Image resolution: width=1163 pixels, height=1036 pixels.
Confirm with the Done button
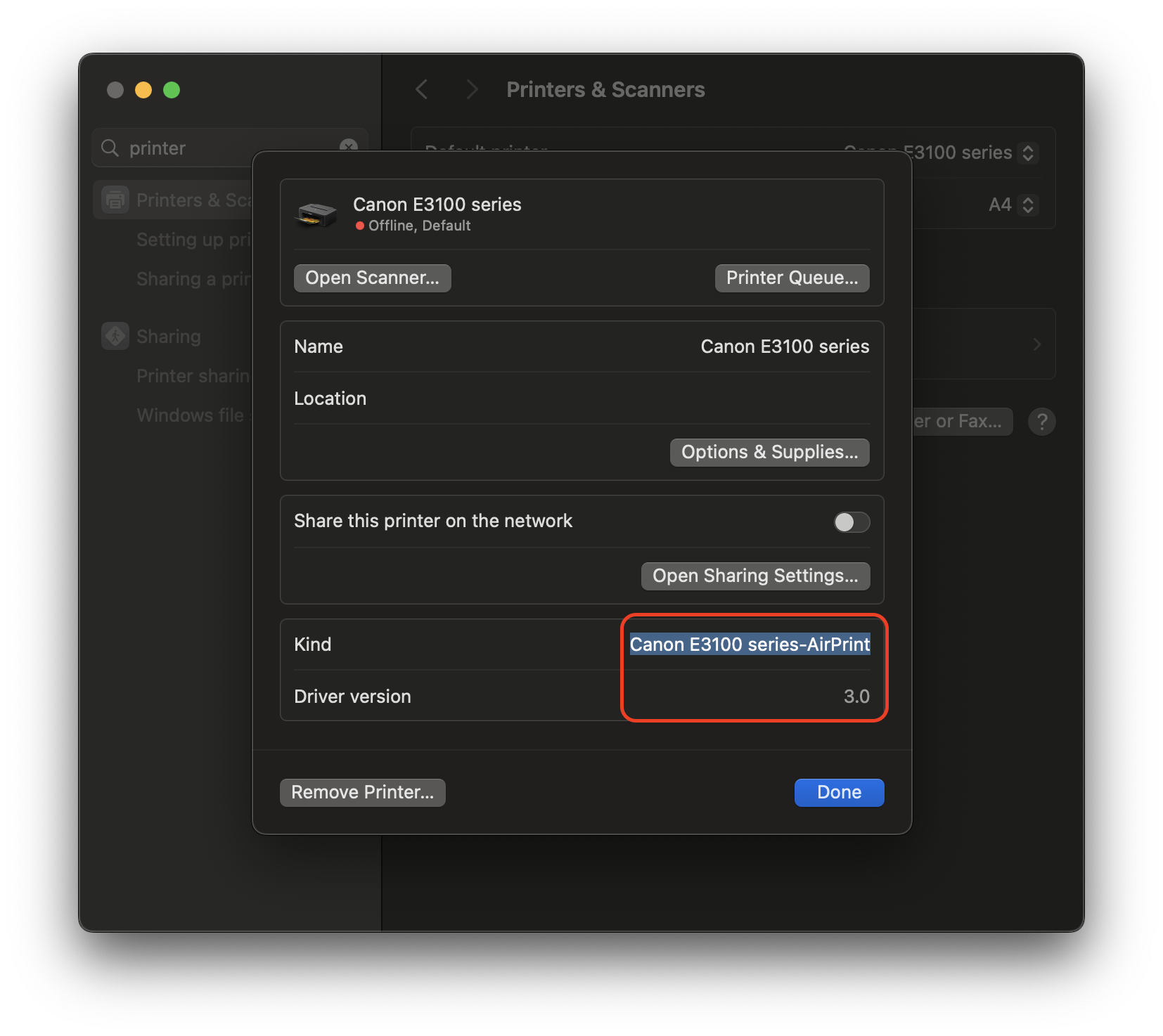[839, 792]
